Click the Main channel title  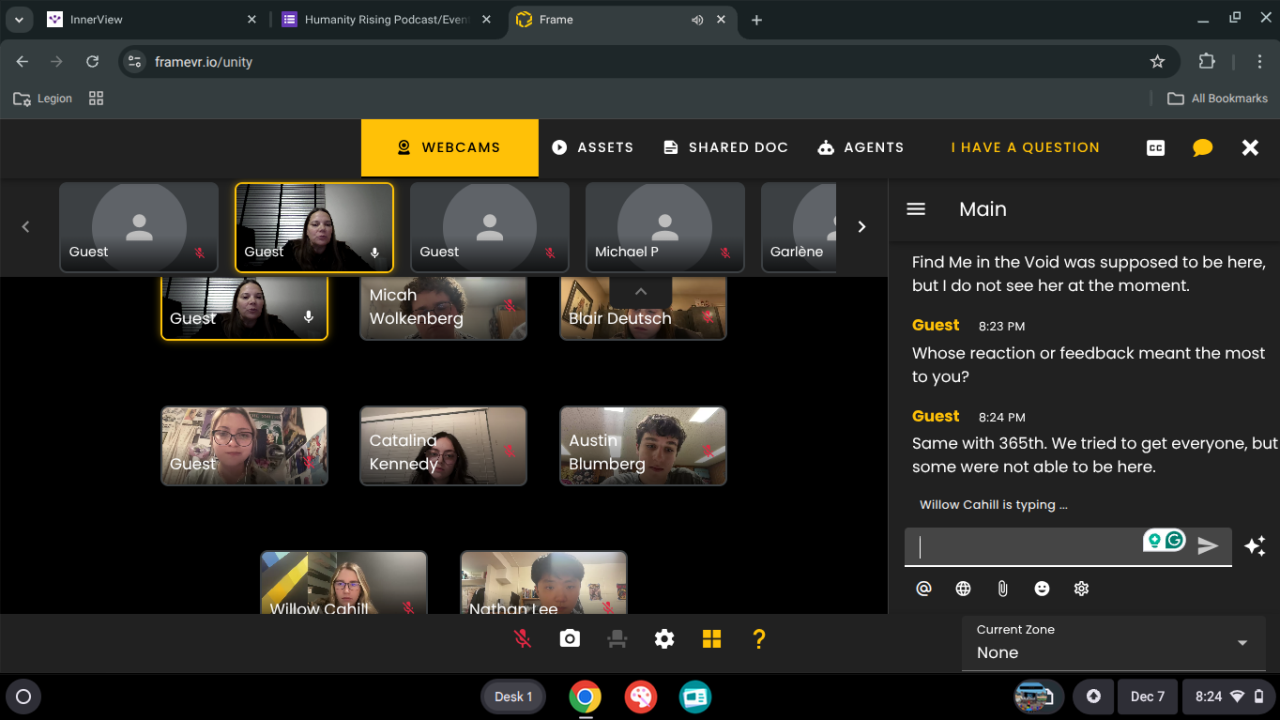pyautogui.click(x=983, y=209)
